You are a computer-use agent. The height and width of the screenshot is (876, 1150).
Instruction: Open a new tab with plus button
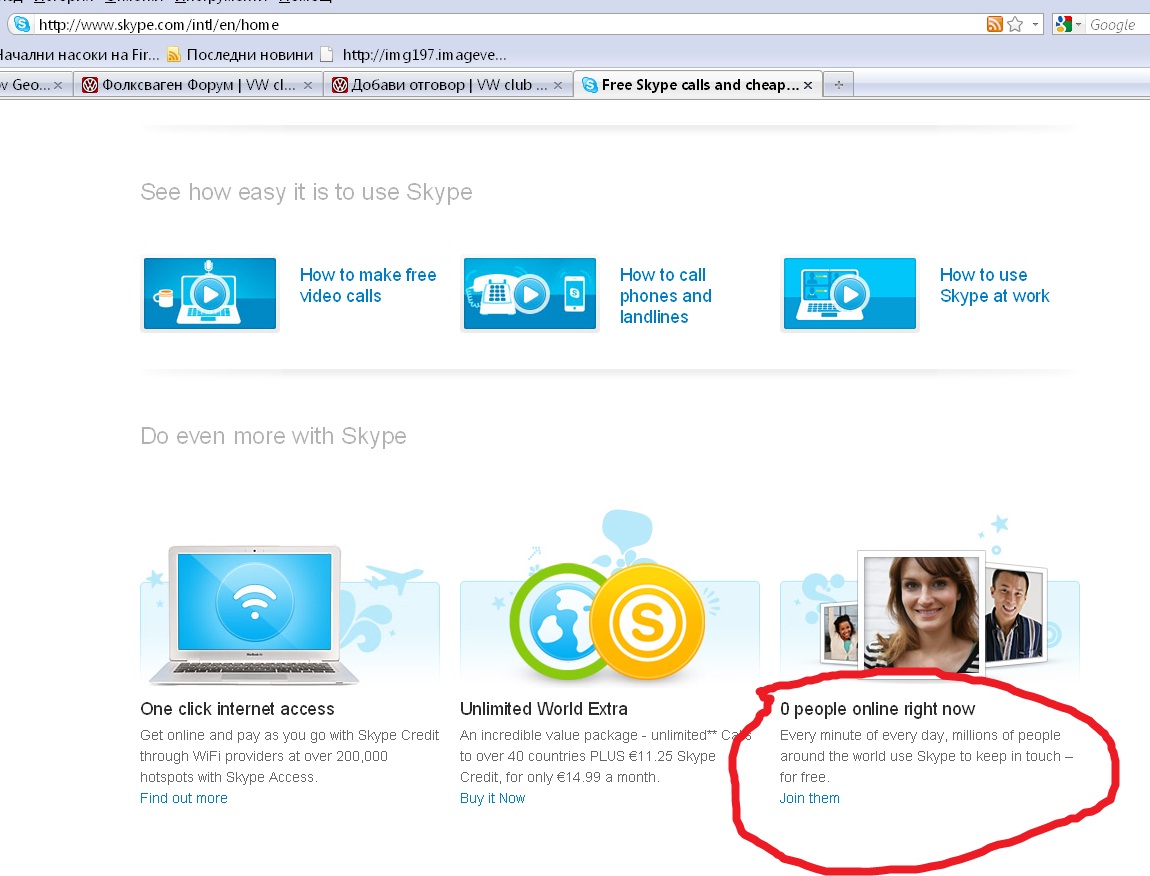click(x=838, y=85)
